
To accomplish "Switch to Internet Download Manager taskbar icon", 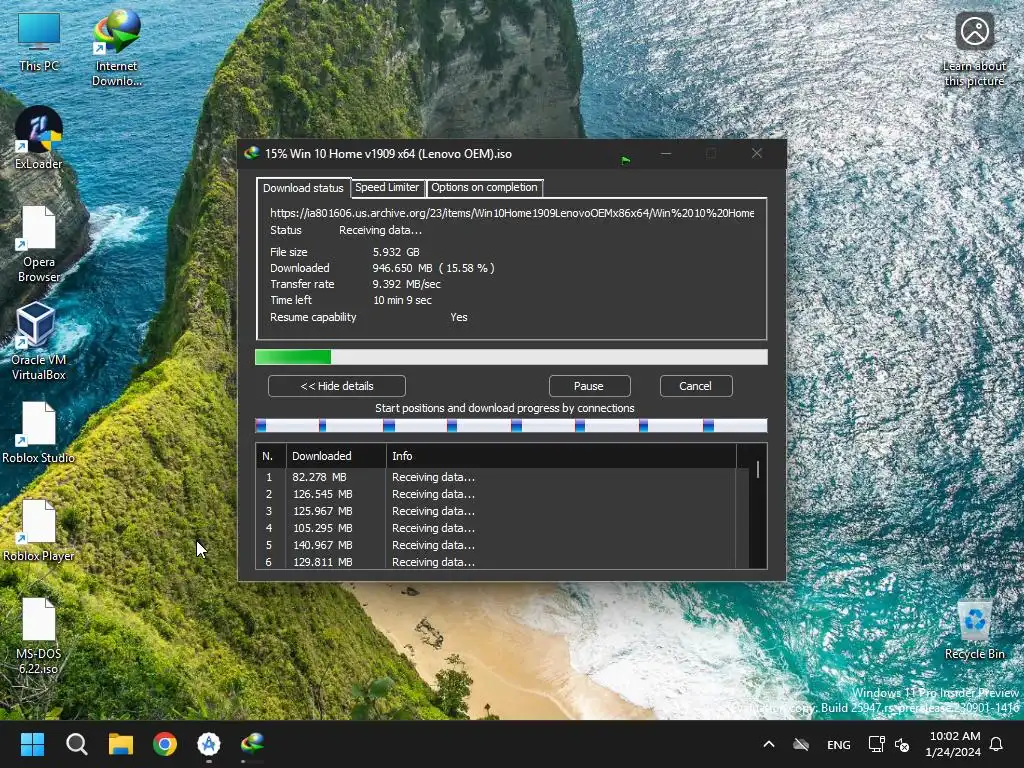I will 253,744.
